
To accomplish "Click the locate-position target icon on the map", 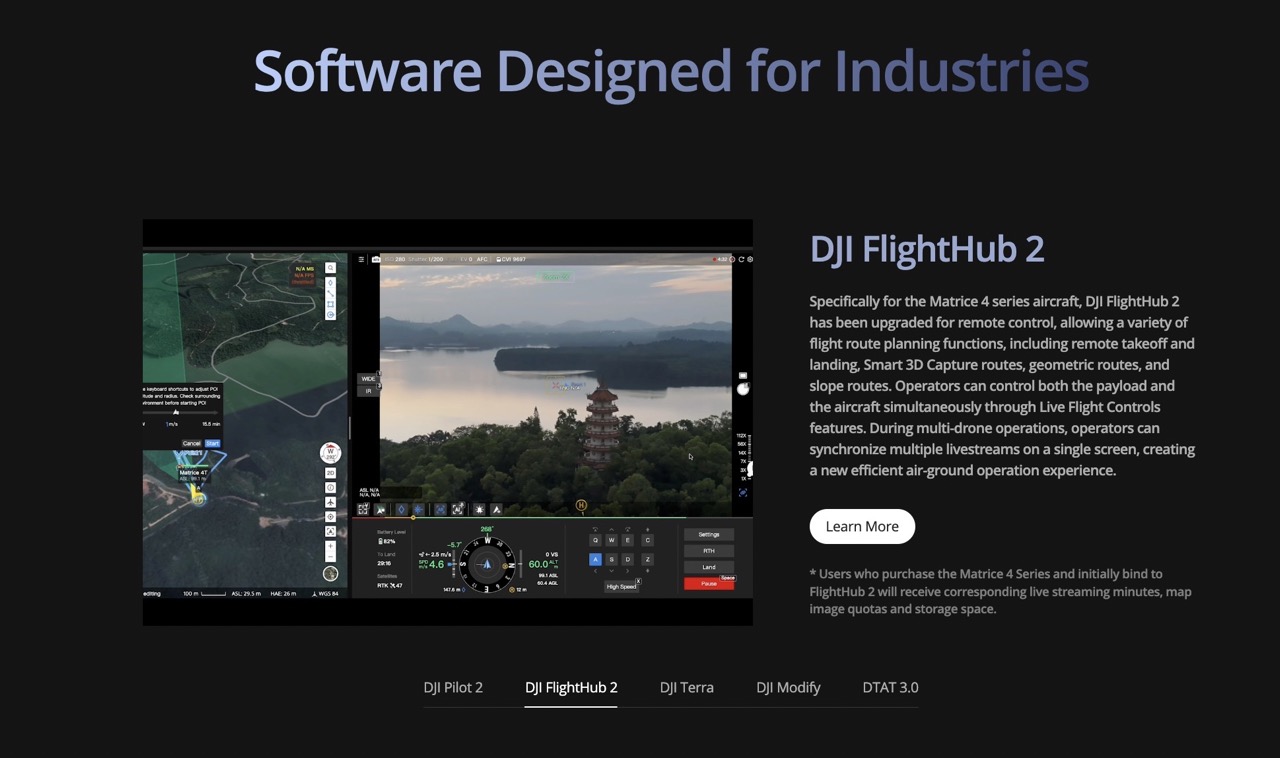I will click(330, 517).
